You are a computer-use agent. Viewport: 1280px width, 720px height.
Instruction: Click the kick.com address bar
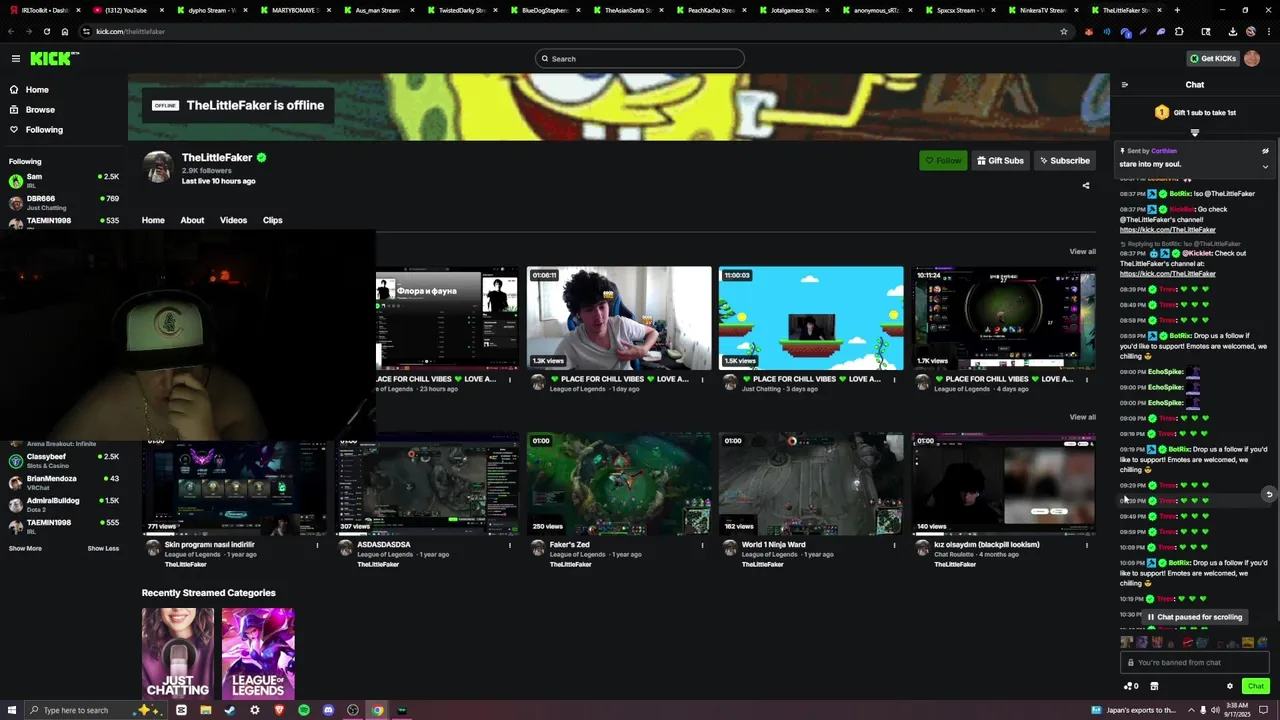560,31
